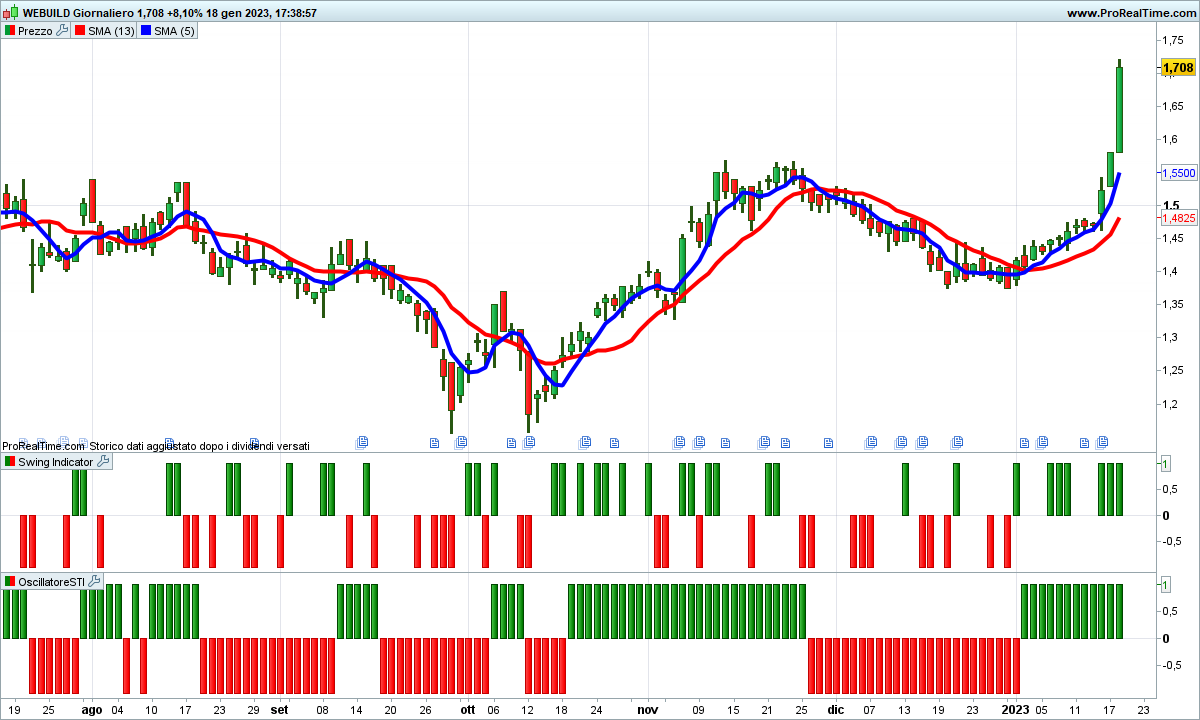Click the OscillatoreSTI scale value 1 box
Screen dimensions: 1200x720
coord(1165,584)
